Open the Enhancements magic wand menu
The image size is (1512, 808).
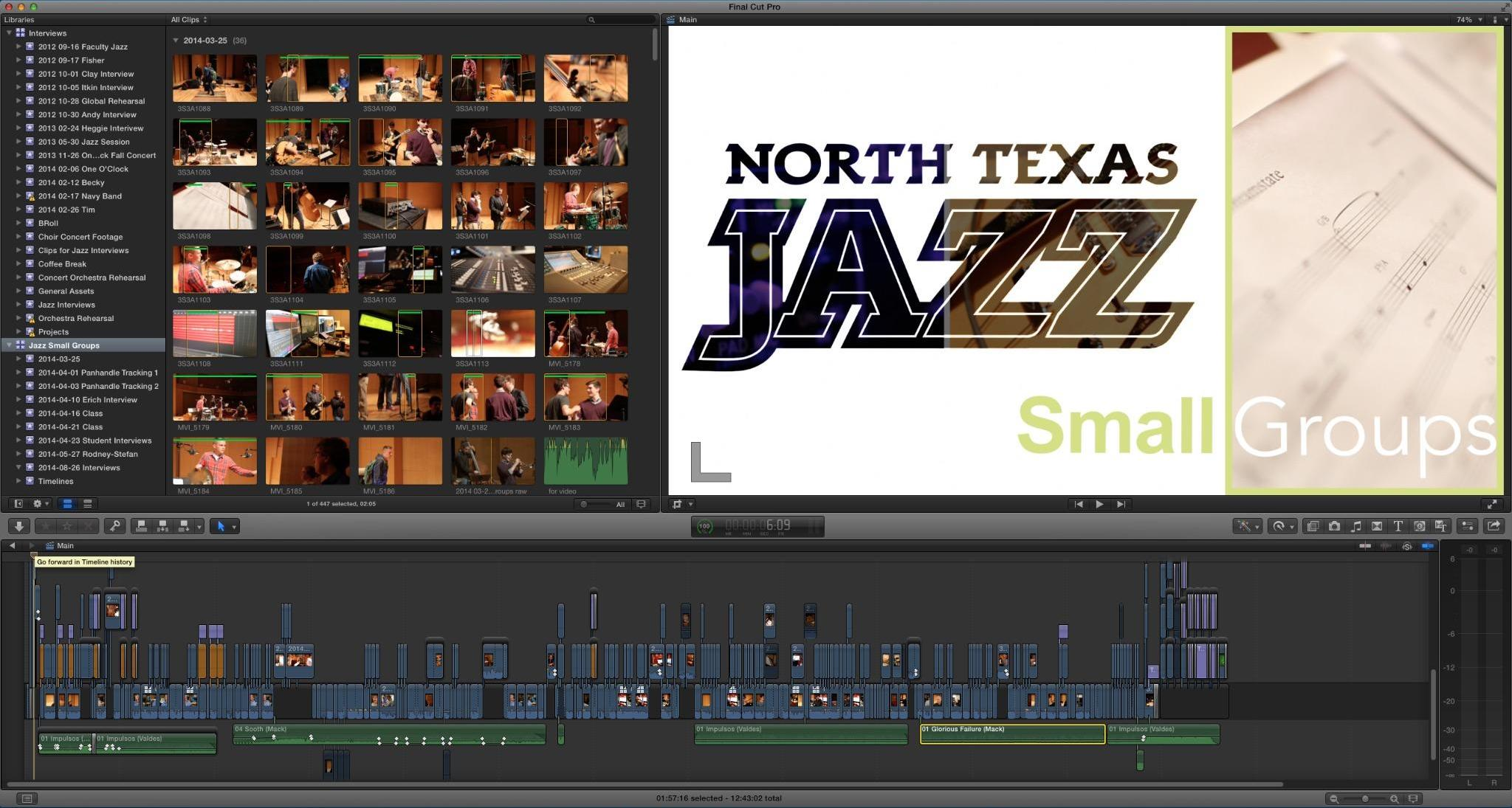(x=1247, y=526)
